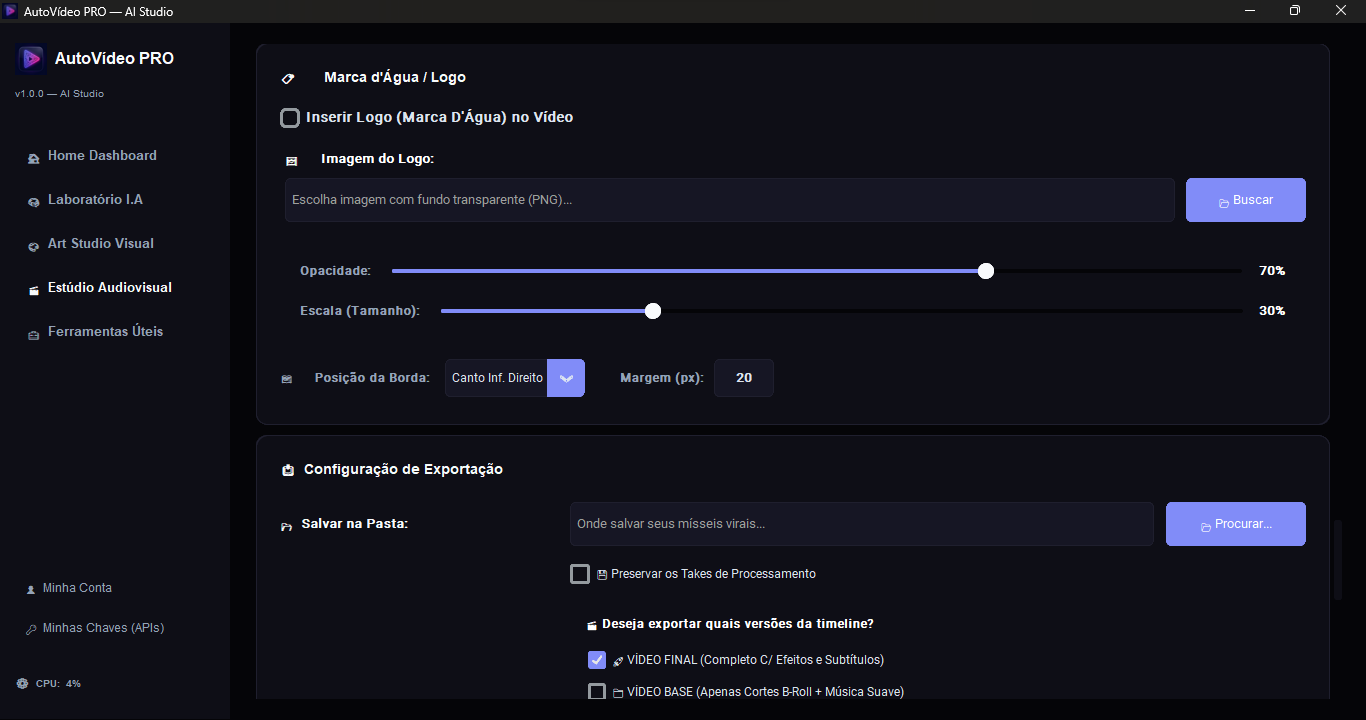
Task: Click the Imagem do Logo picture icon
Action: [x=292, y=160]
